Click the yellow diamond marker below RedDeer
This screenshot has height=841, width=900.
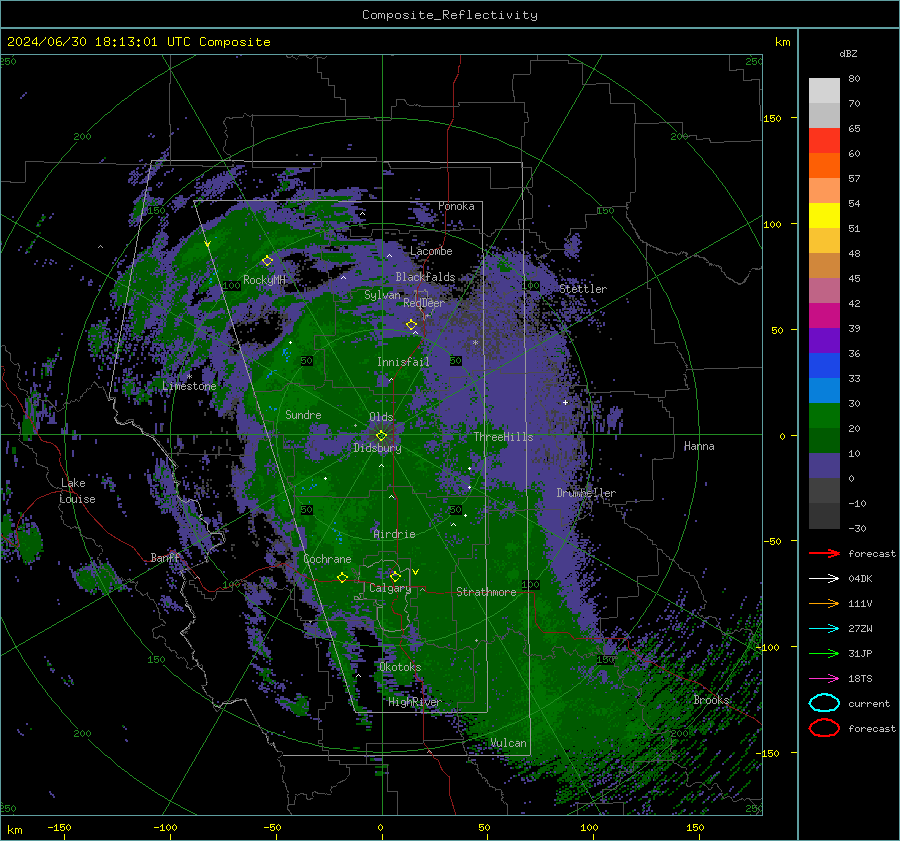411,325
